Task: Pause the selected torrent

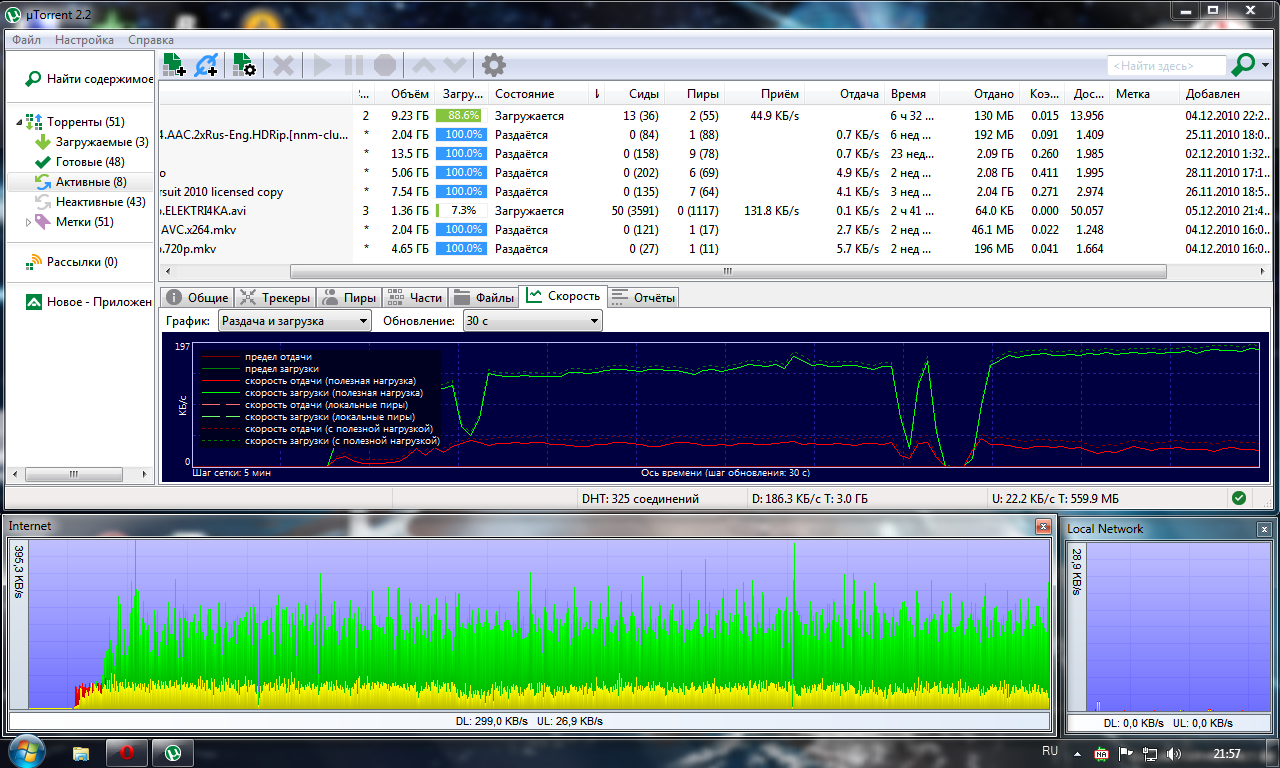Action: [x=354, y=65]
